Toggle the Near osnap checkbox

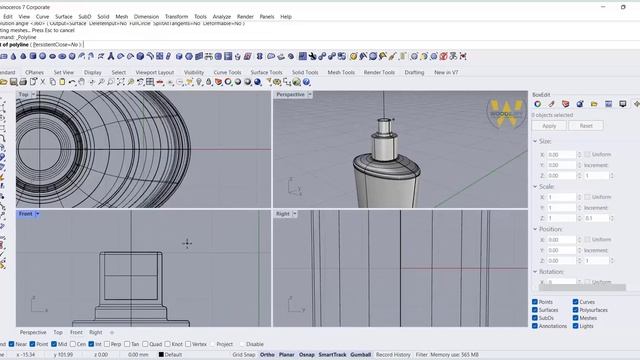click(11, 344)
